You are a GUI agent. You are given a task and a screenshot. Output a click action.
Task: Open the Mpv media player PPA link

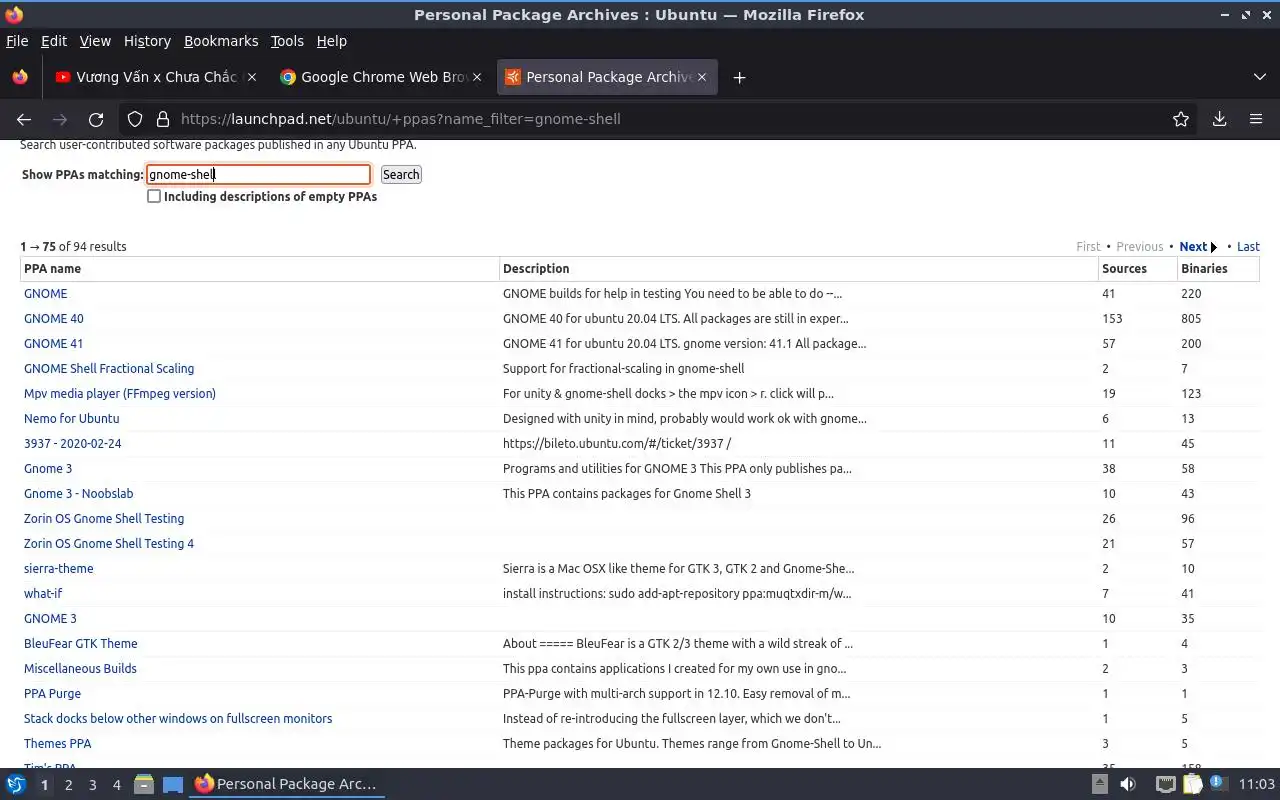(120, 394)
